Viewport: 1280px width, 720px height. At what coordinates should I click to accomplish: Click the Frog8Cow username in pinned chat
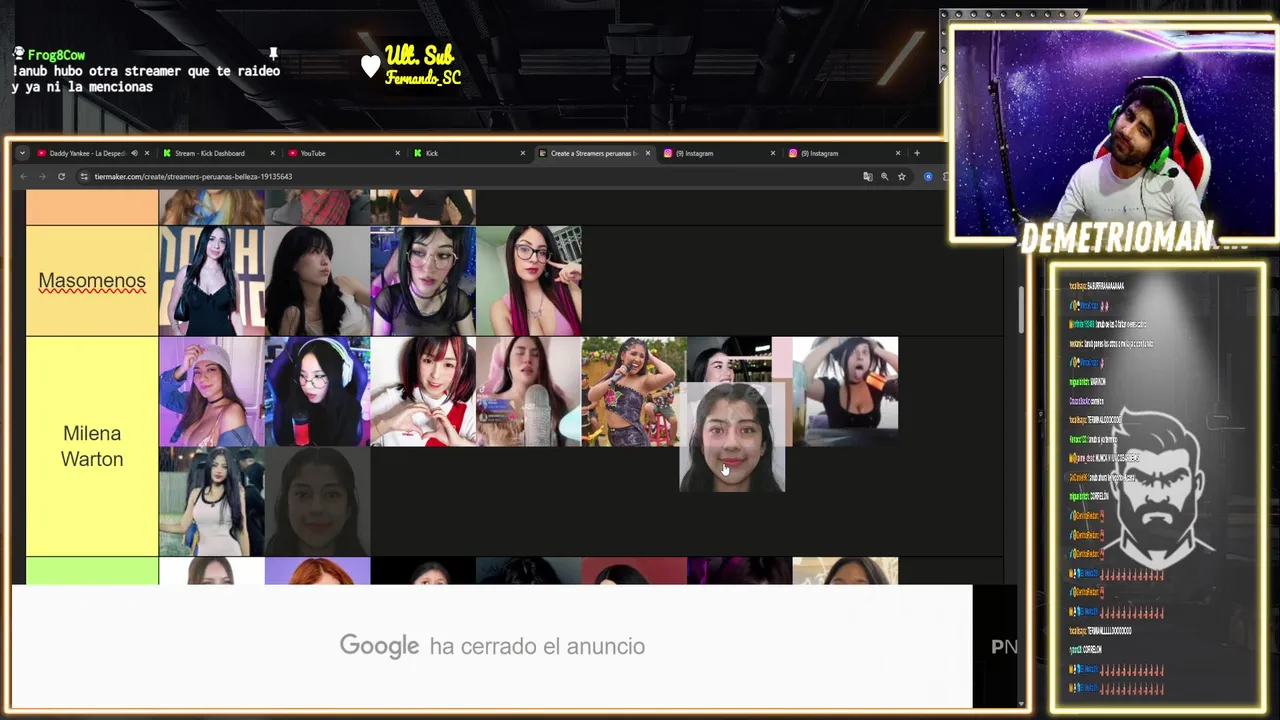pos(56,55)
